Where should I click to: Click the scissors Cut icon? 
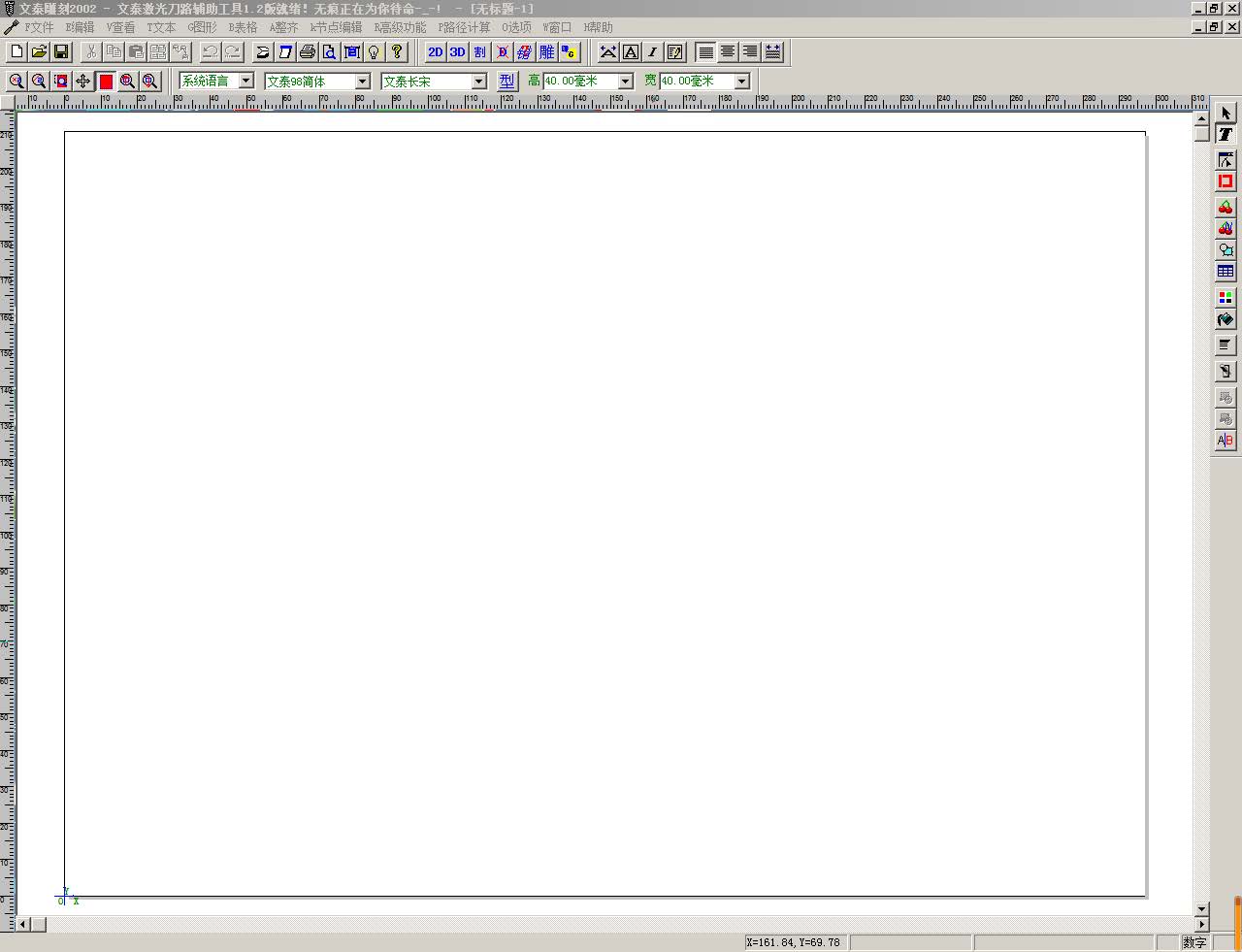(x=91, y=51)
